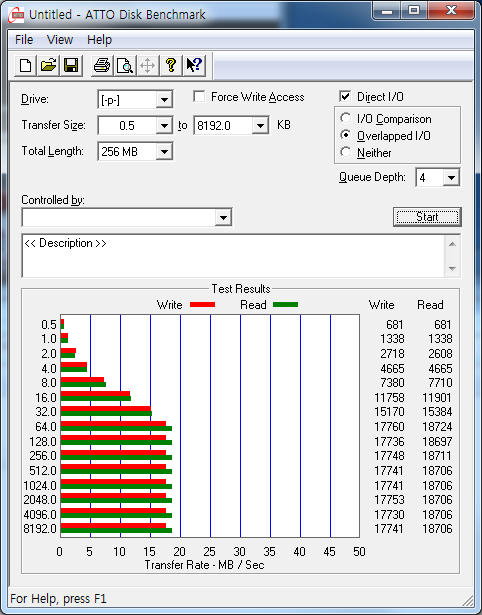Screen dimensions: 482x615
Task: Open the Help menu
Action: click(x=99, y=40)
